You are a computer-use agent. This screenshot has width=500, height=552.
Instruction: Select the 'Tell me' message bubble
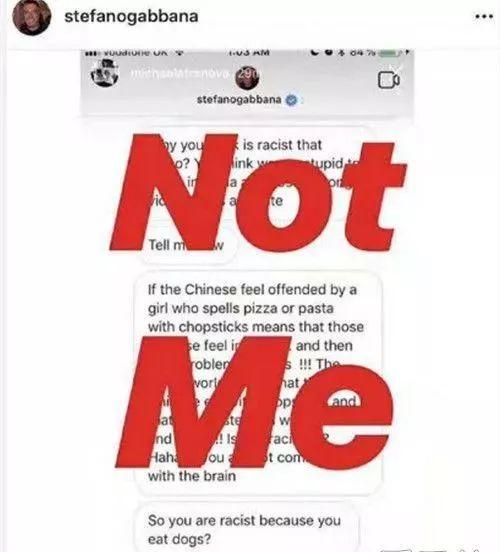pyautogui.click(x=188, y=245)
